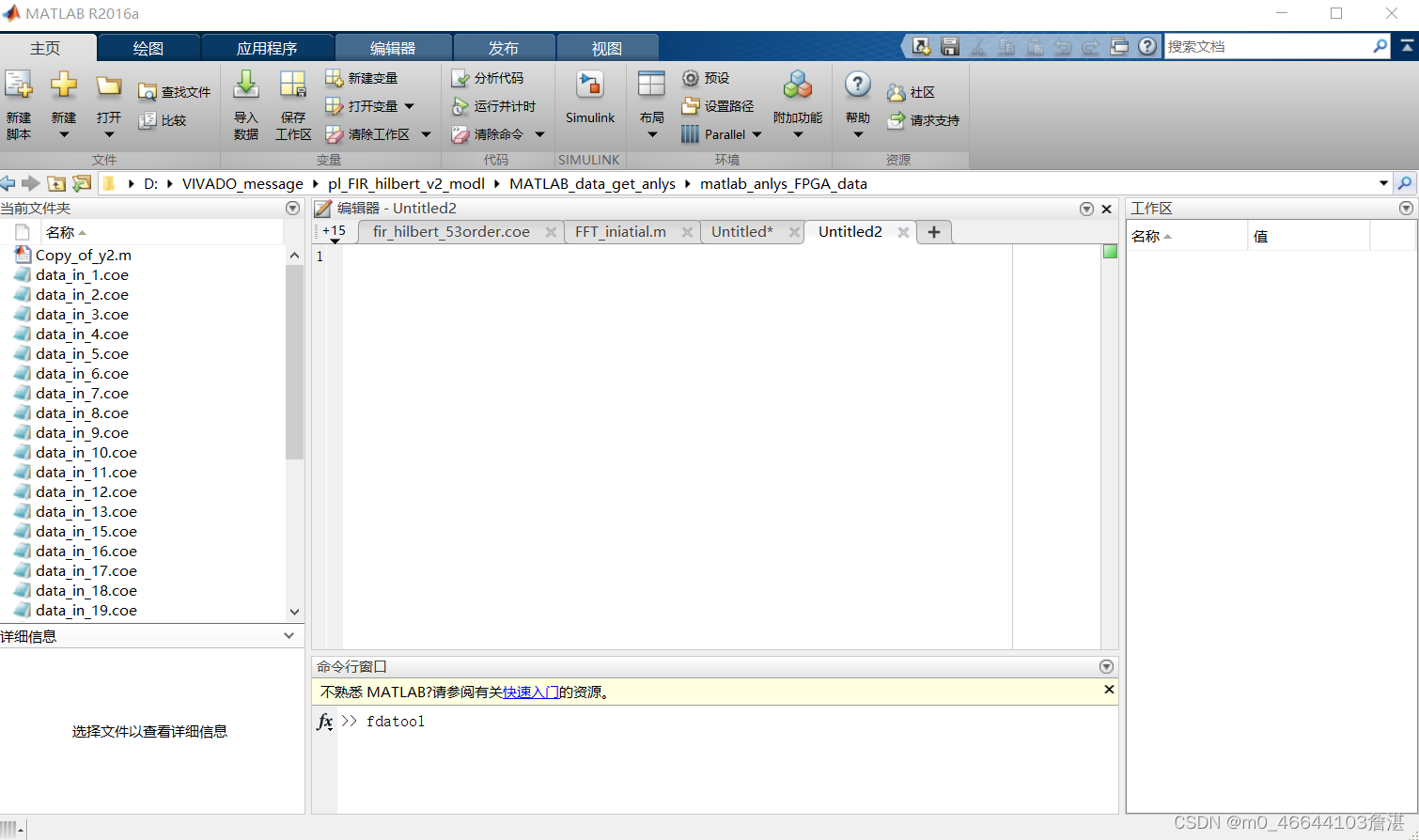Open the Parallel dropdown

756,134
